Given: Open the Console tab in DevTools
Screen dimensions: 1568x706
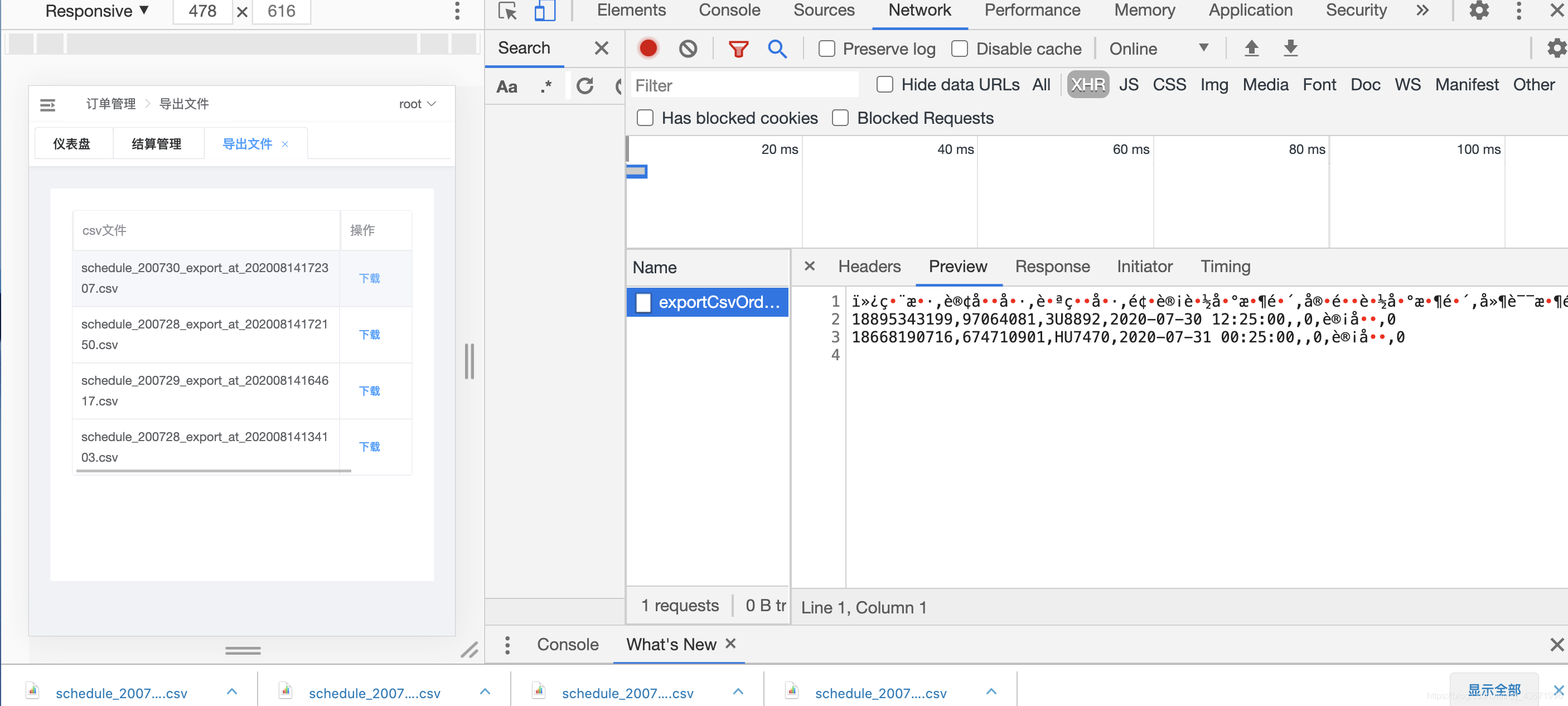Looking at the screenshot, I should pyautogui.click(x=729, y=11).
